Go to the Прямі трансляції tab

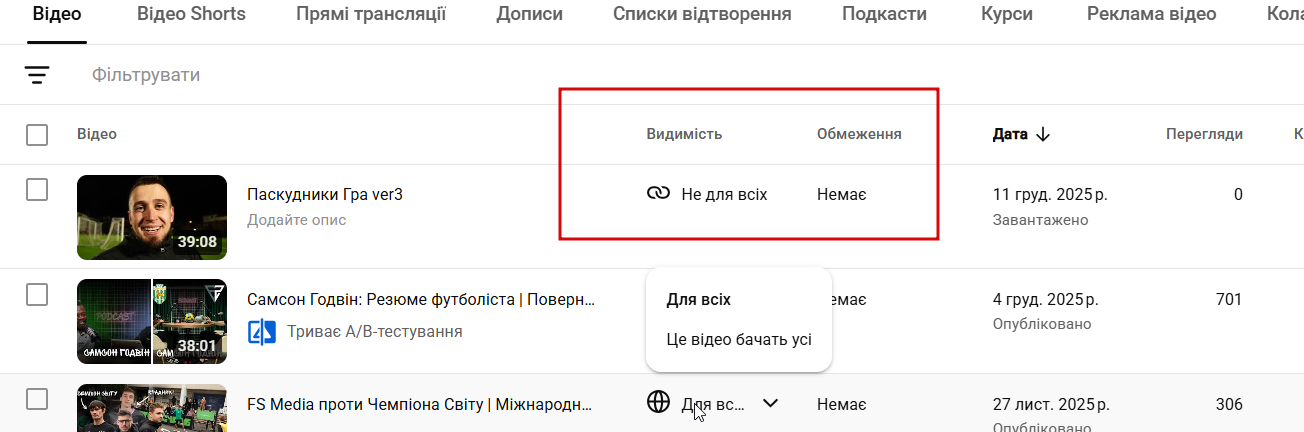point(371,15)
